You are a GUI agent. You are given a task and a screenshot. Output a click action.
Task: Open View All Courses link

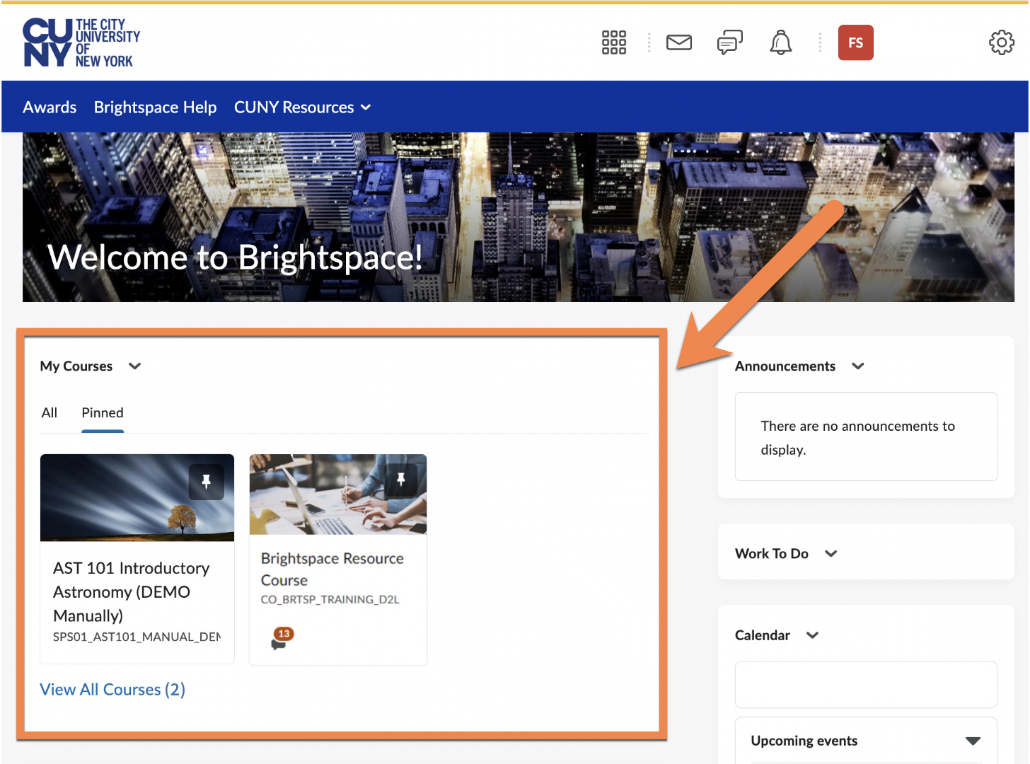pos(112,689)
